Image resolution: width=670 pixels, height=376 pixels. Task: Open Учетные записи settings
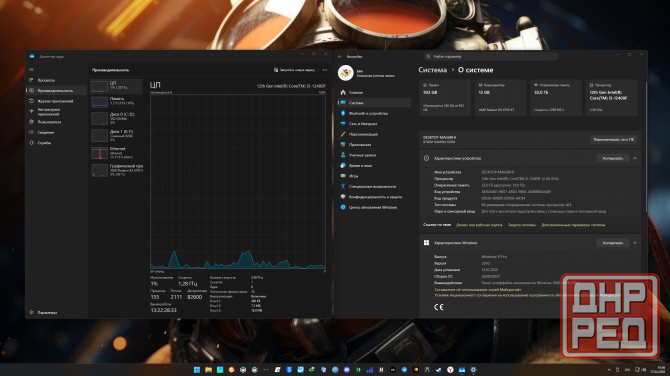[x=374, y=155]
